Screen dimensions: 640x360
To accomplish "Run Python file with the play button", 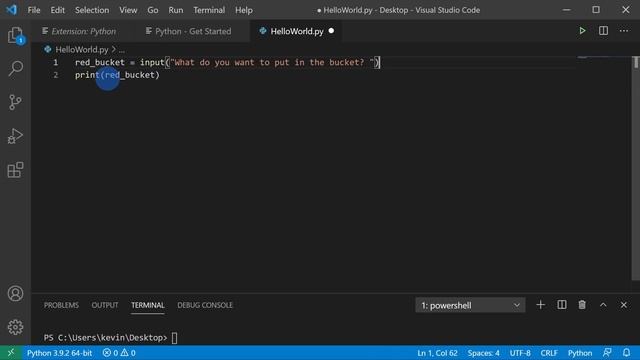I will coord(582,31).
